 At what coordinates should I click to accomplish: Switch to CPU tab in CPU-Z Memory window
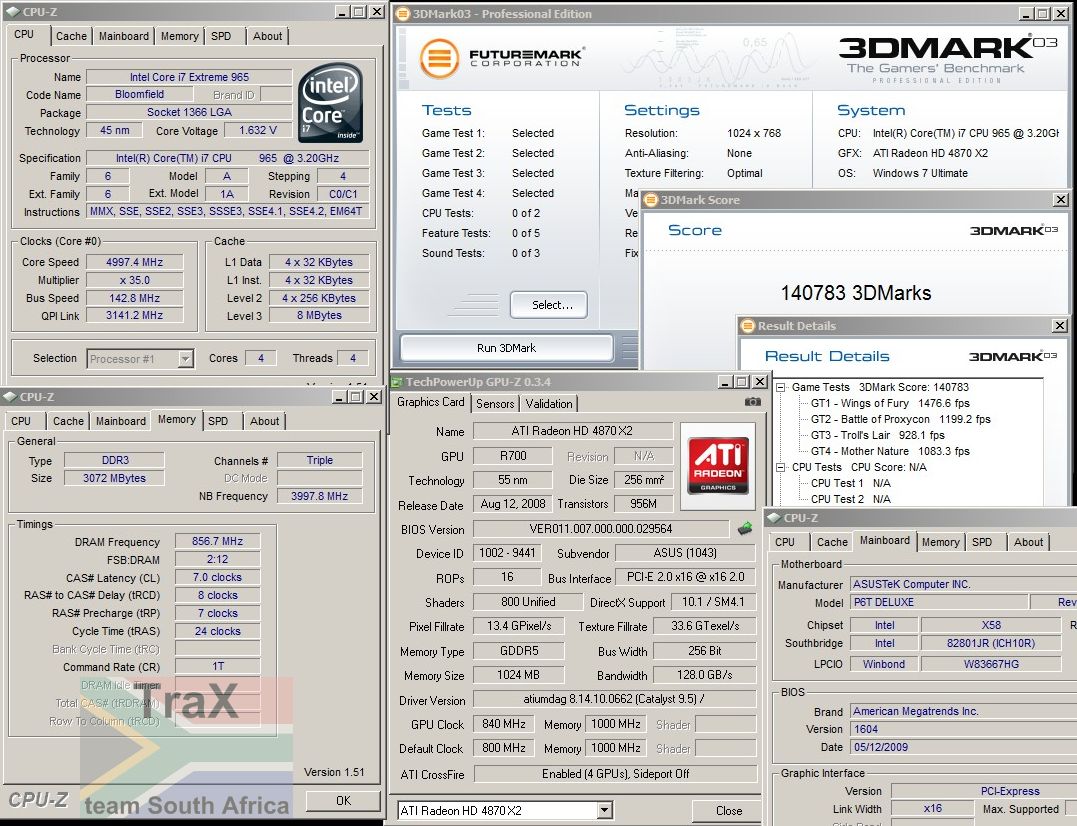point(21,421)
